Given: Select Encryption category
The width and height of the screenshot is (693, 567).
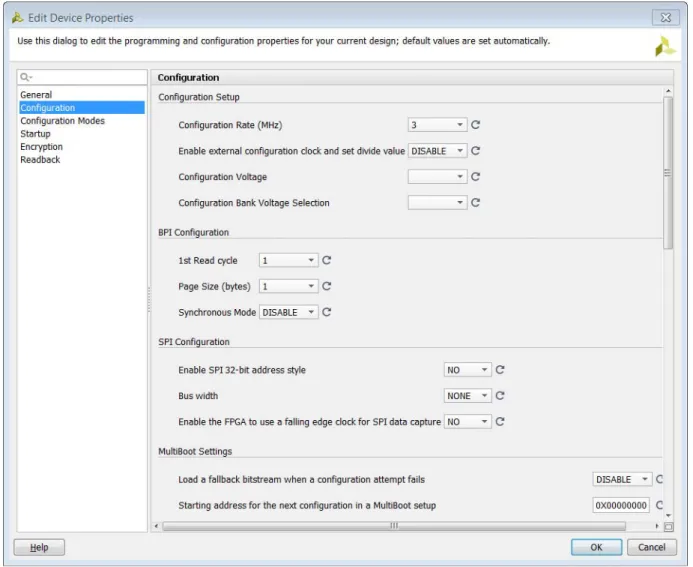Looking at the screenshot, I should (x=82, y=147).
